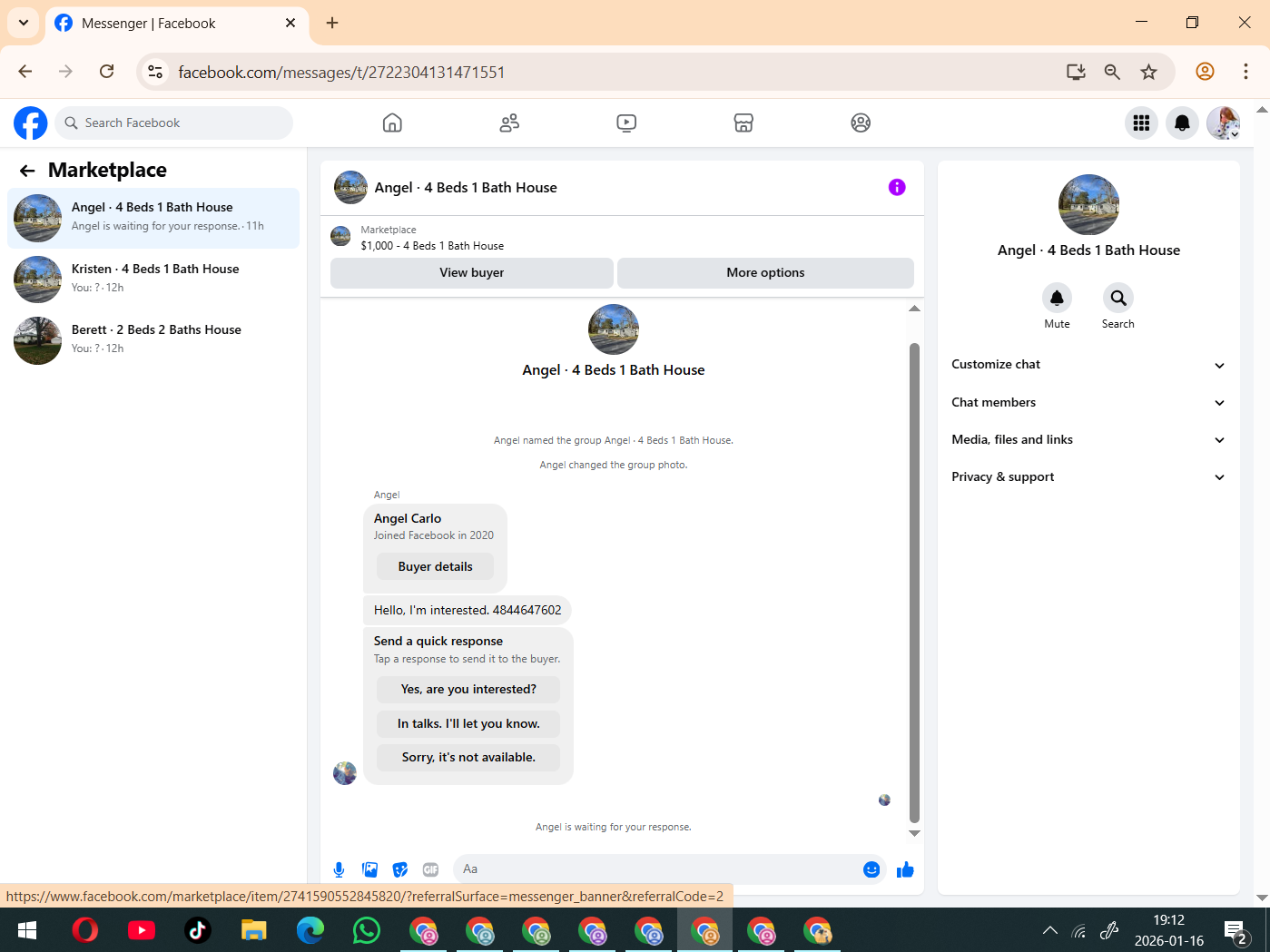The width and height of the screenshot is (1270, 952).
Task: Toggle conversation information purple icon
Action: point(897,187)
